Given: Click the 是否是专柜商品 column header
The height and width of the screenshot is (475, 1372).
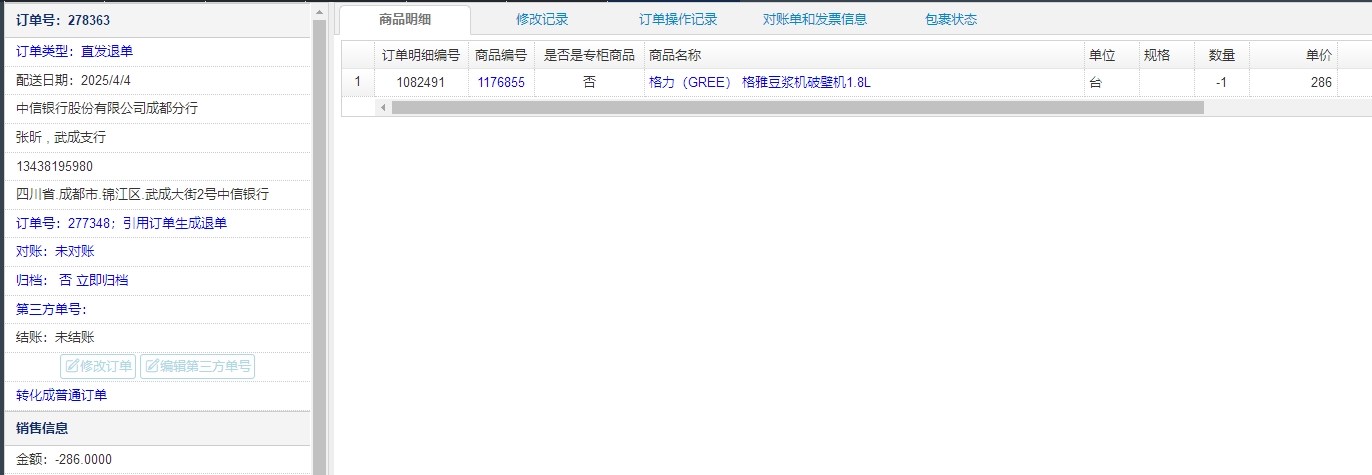Looking at the screenshot, I should (x=589, y=55).
